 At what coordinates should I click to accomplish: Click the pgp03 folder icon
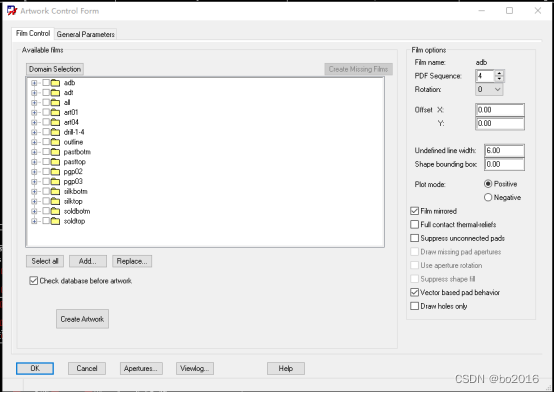55,182
